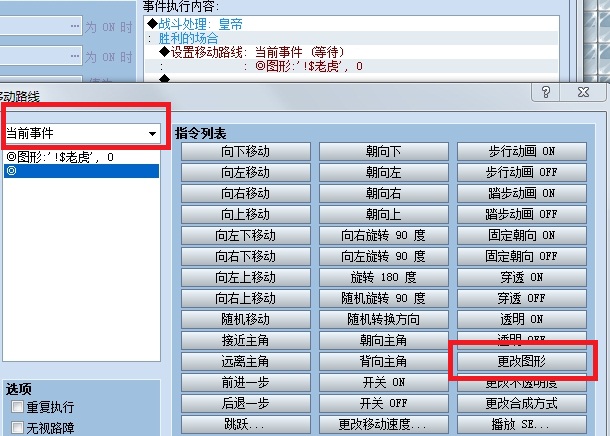Select the 向右移动 command
The height and width of the screenshot is (436, 610).
[x=245, y=193]
